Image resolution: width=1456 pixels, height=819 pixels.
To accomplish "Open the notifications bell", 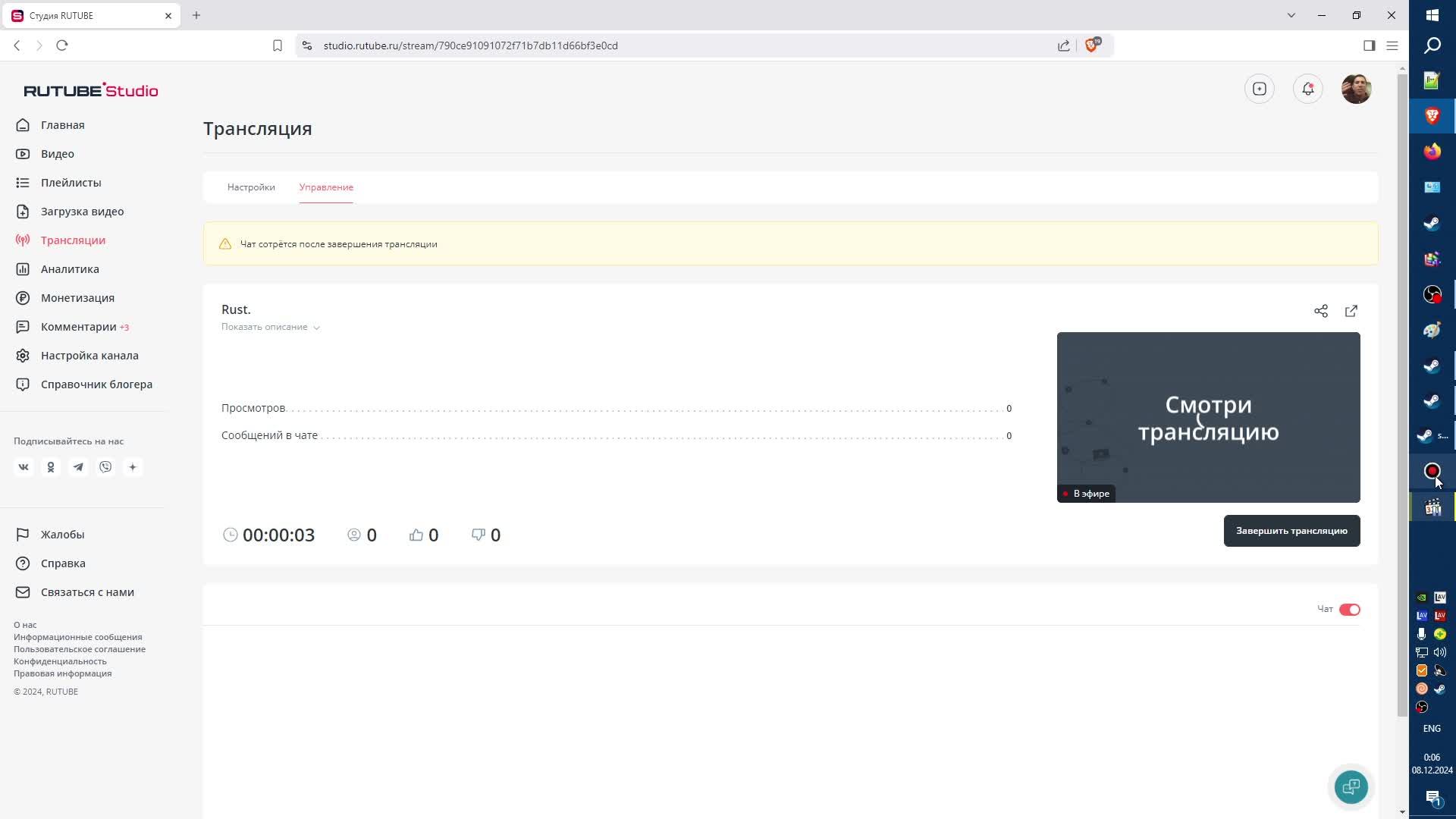I will tap(1307, 89).
